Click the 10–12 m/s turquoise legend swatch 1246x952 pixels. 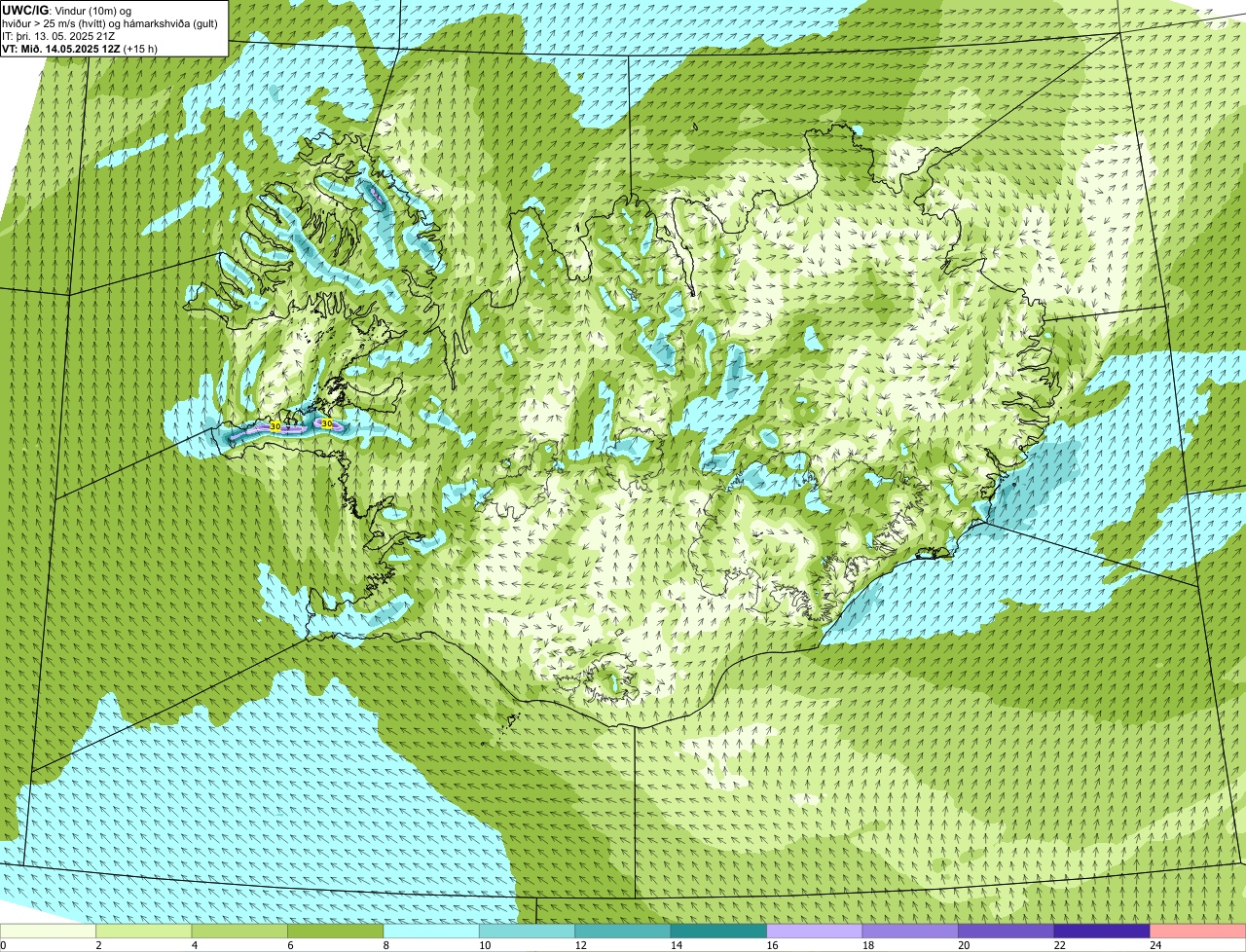click(x=528, y=931)
